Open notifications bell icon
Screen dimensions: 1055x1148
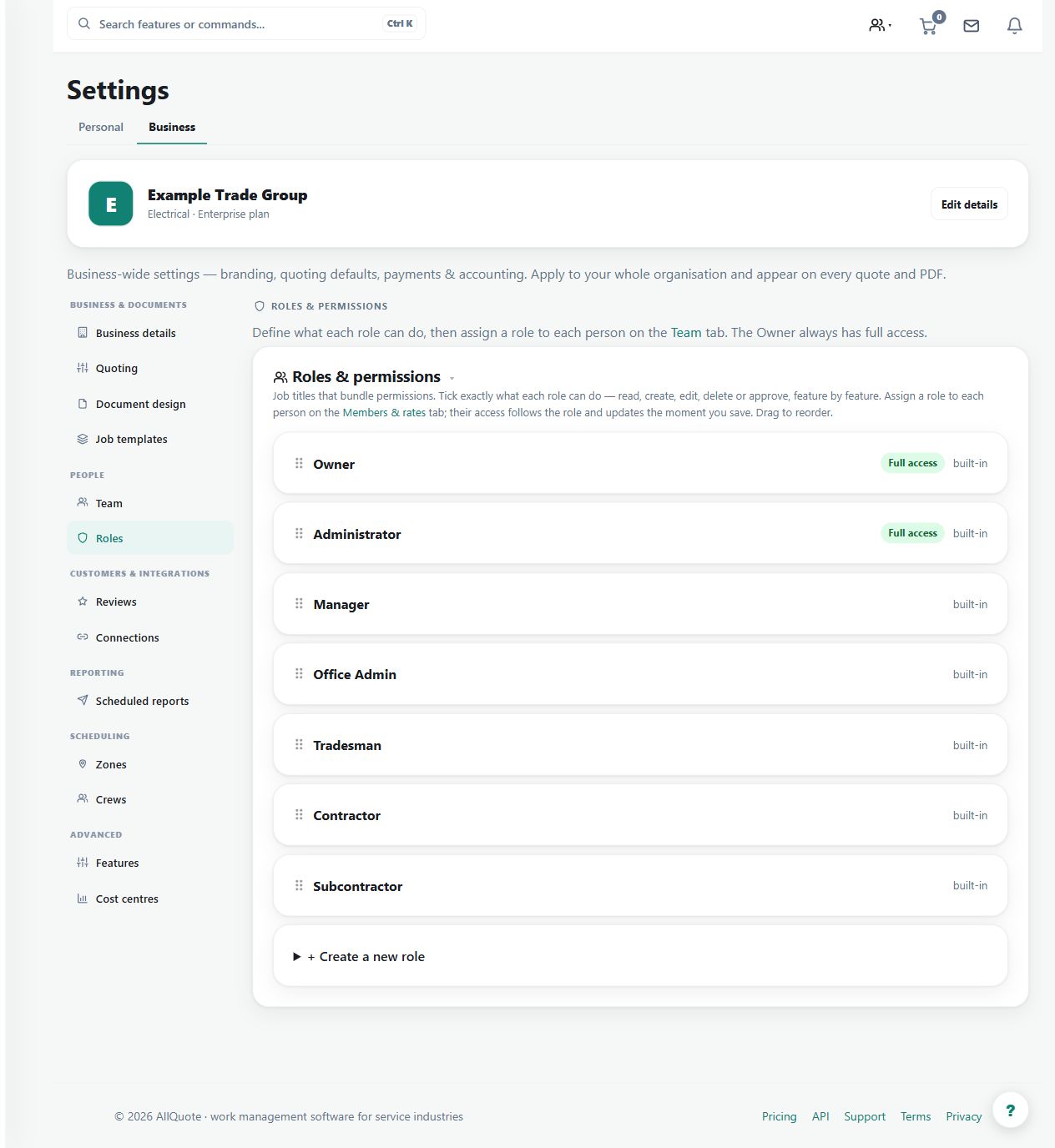1015,26
